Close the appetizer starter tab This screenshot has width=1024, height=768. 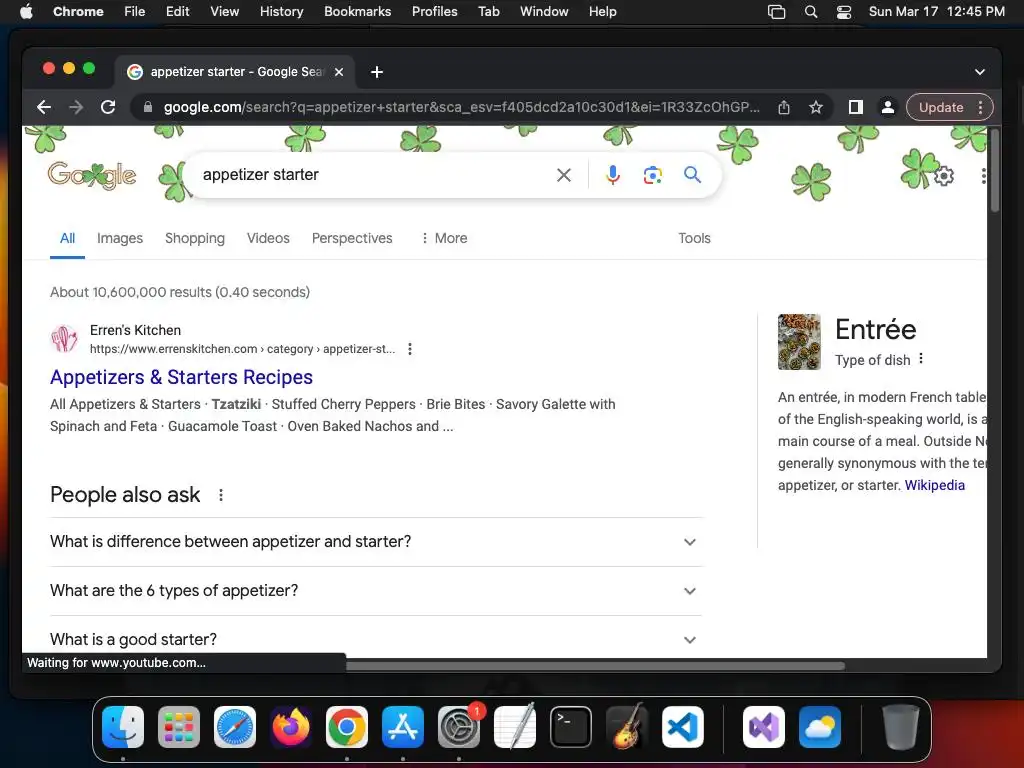click(x=339, y=72)
